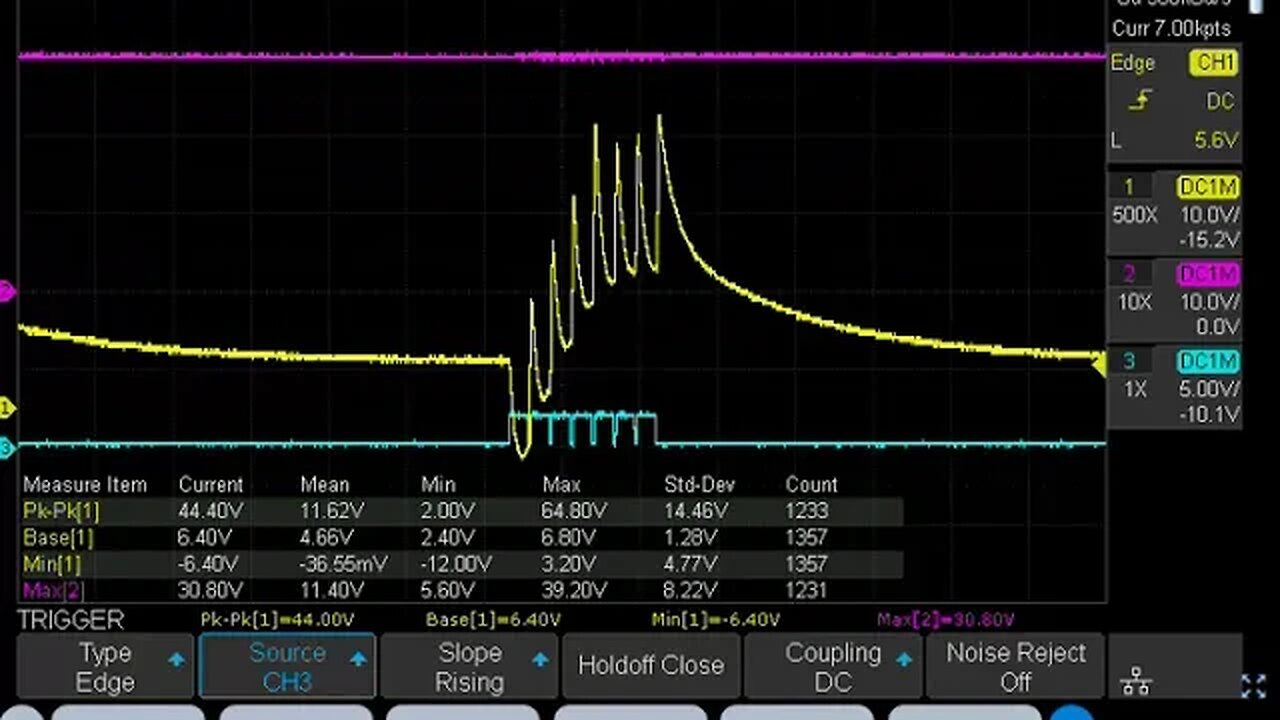Toggle Noise Reject Off

pos(1015,667)
